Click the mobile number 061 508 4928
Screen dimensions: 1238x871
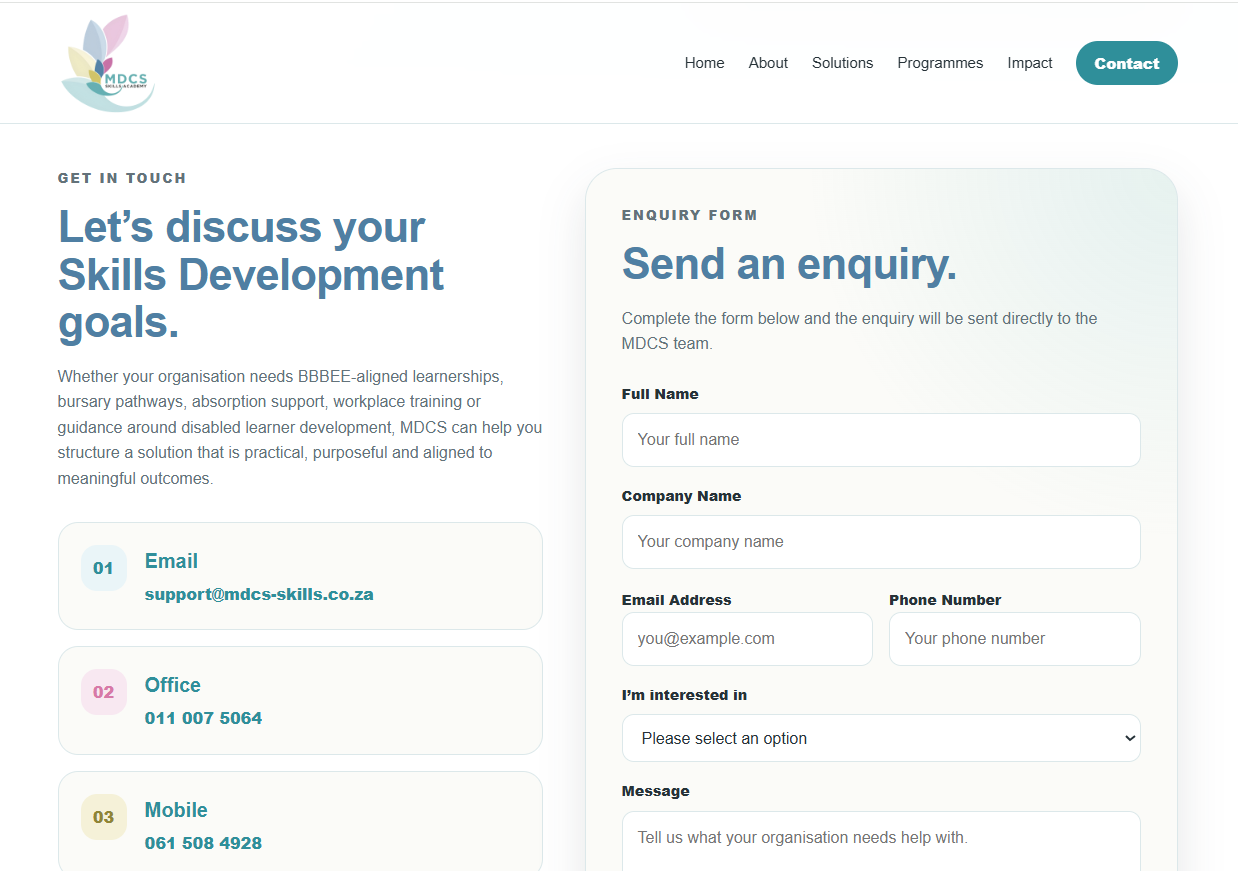(x=204, y=843)
